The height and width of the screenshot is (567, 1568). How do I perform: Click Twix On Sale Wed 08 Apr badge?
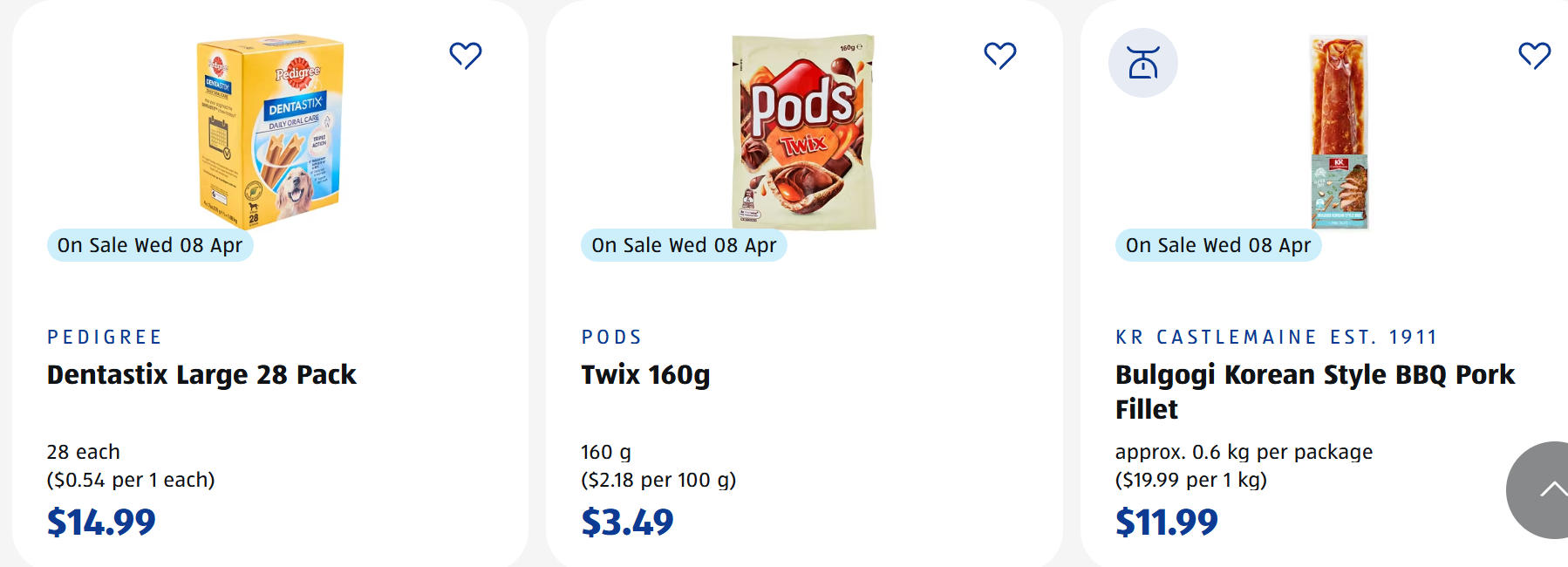tap(684, 246)
